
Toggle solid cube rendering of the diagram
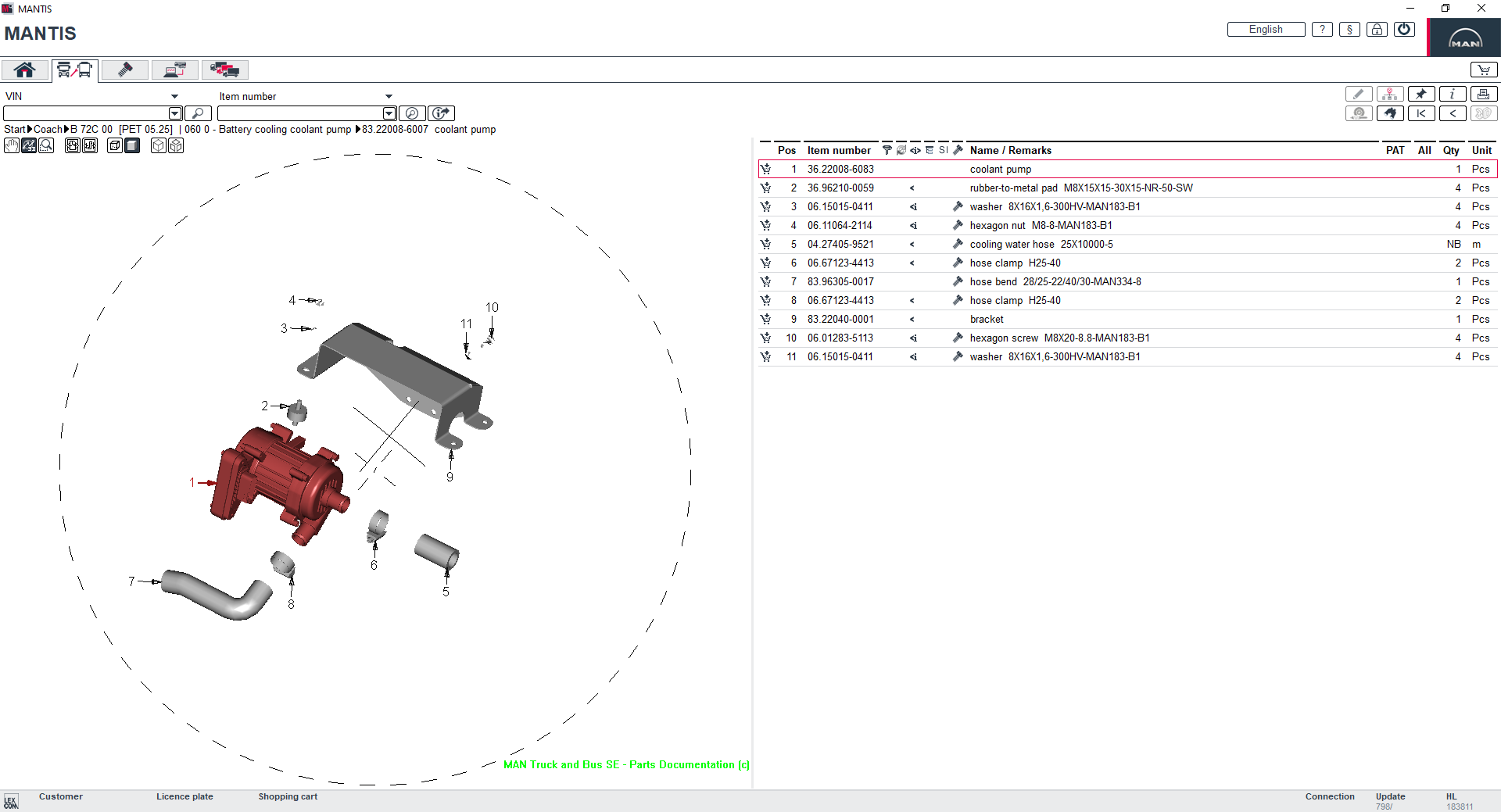point(132,145)
